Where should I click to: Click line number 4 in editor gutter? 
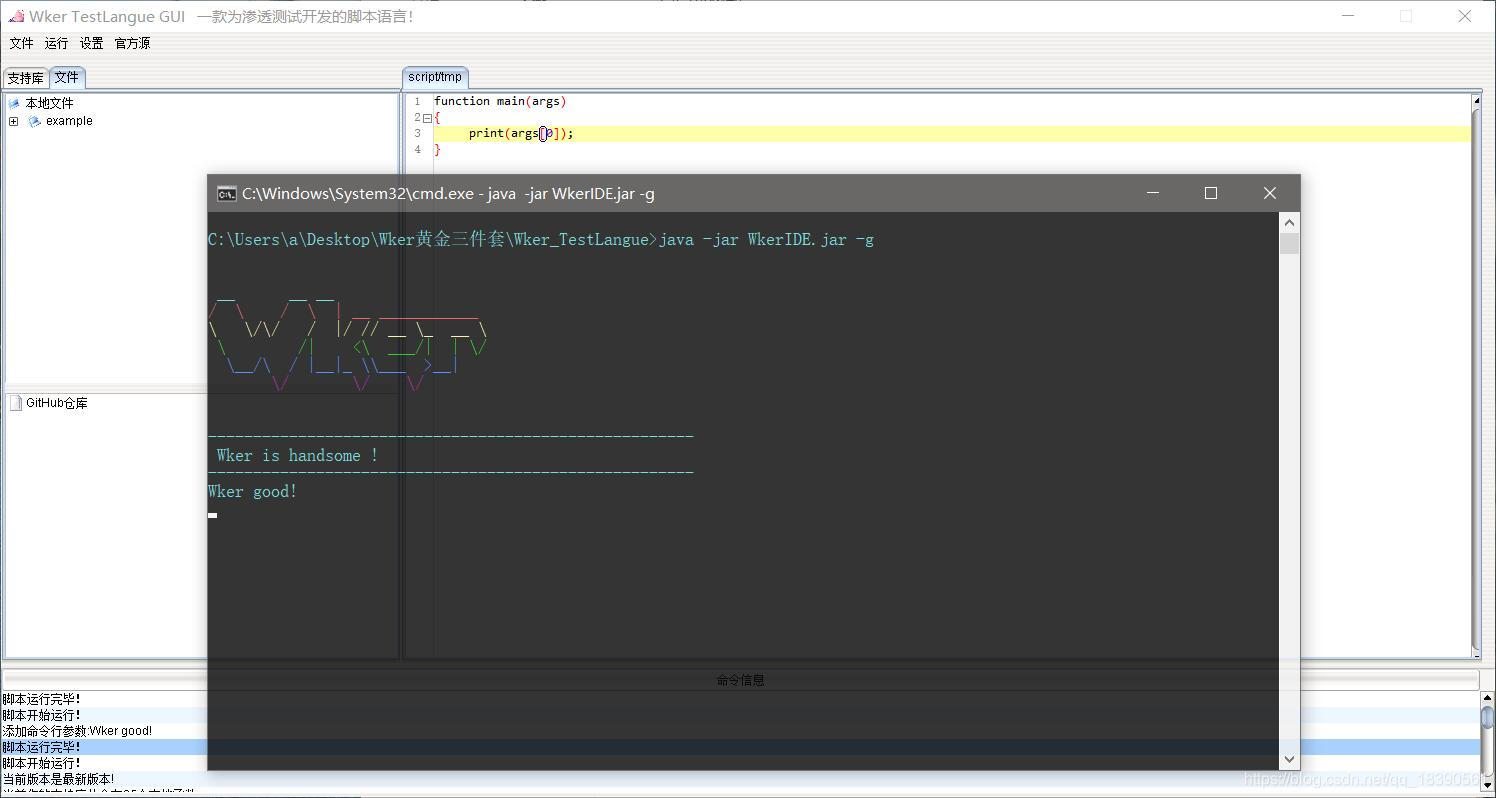pos(418,149)
